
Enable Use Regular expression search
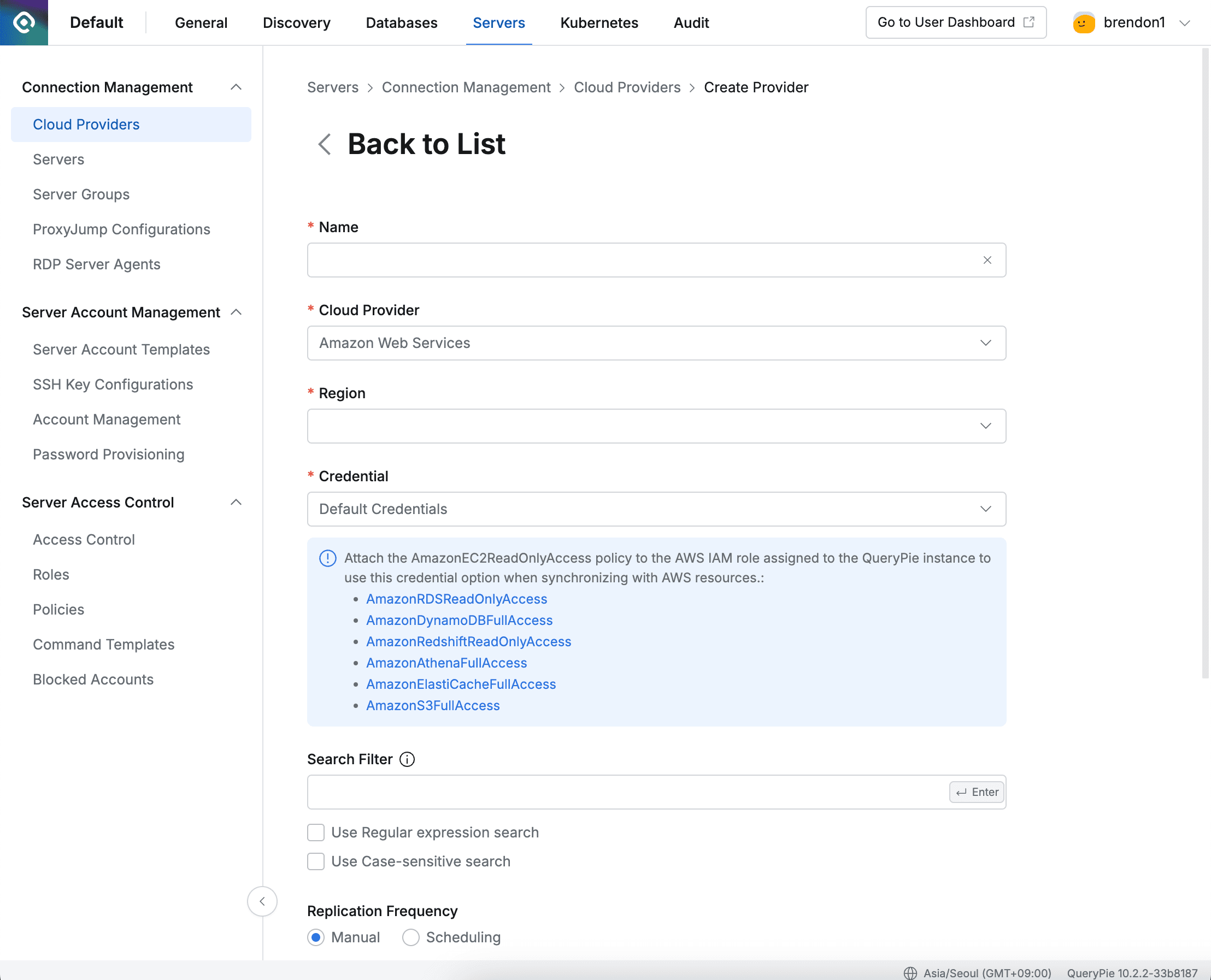316,832
